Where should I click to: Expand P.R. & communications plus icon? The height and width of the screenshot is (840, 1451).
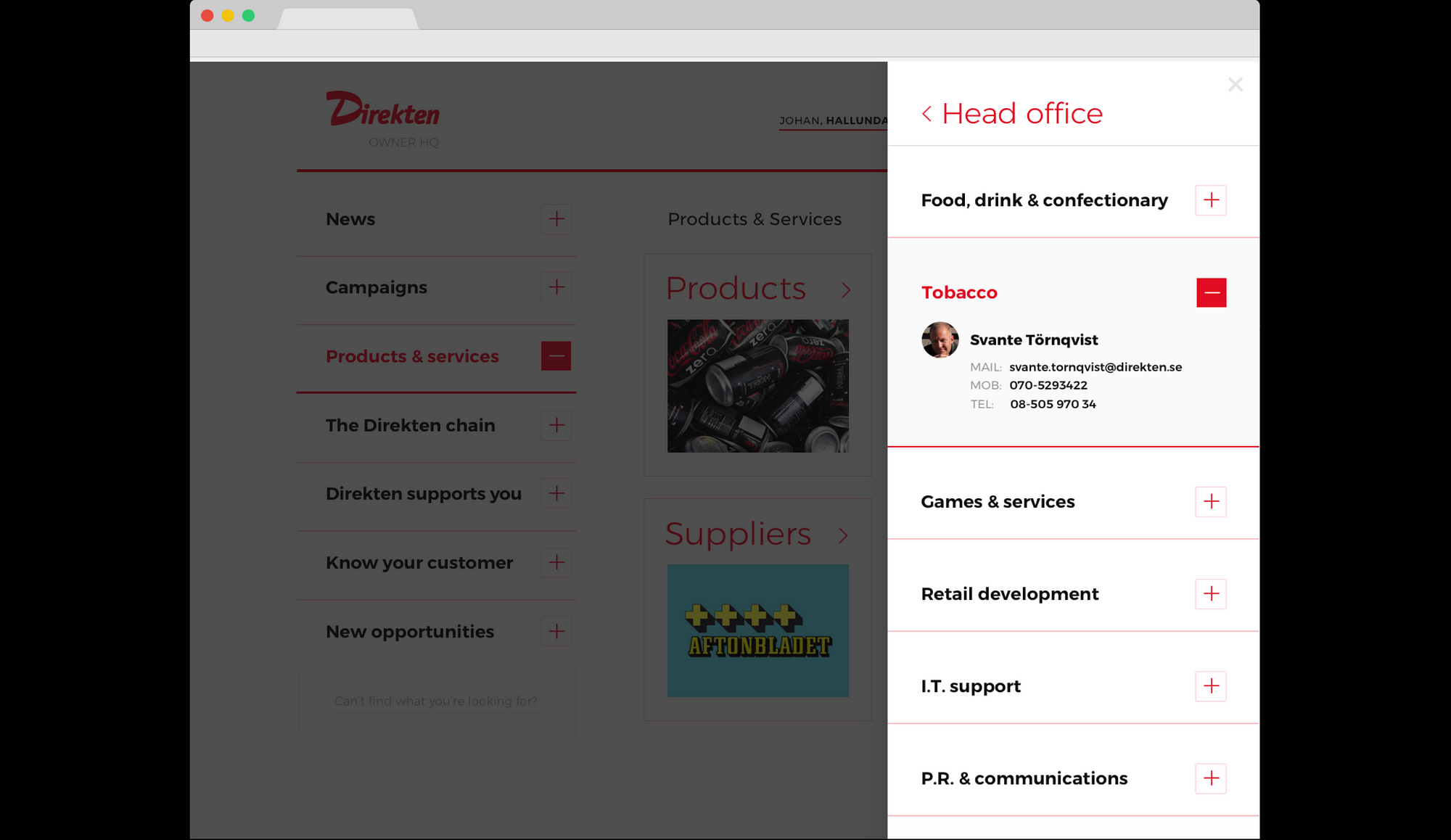click(x=1210, y=778)
